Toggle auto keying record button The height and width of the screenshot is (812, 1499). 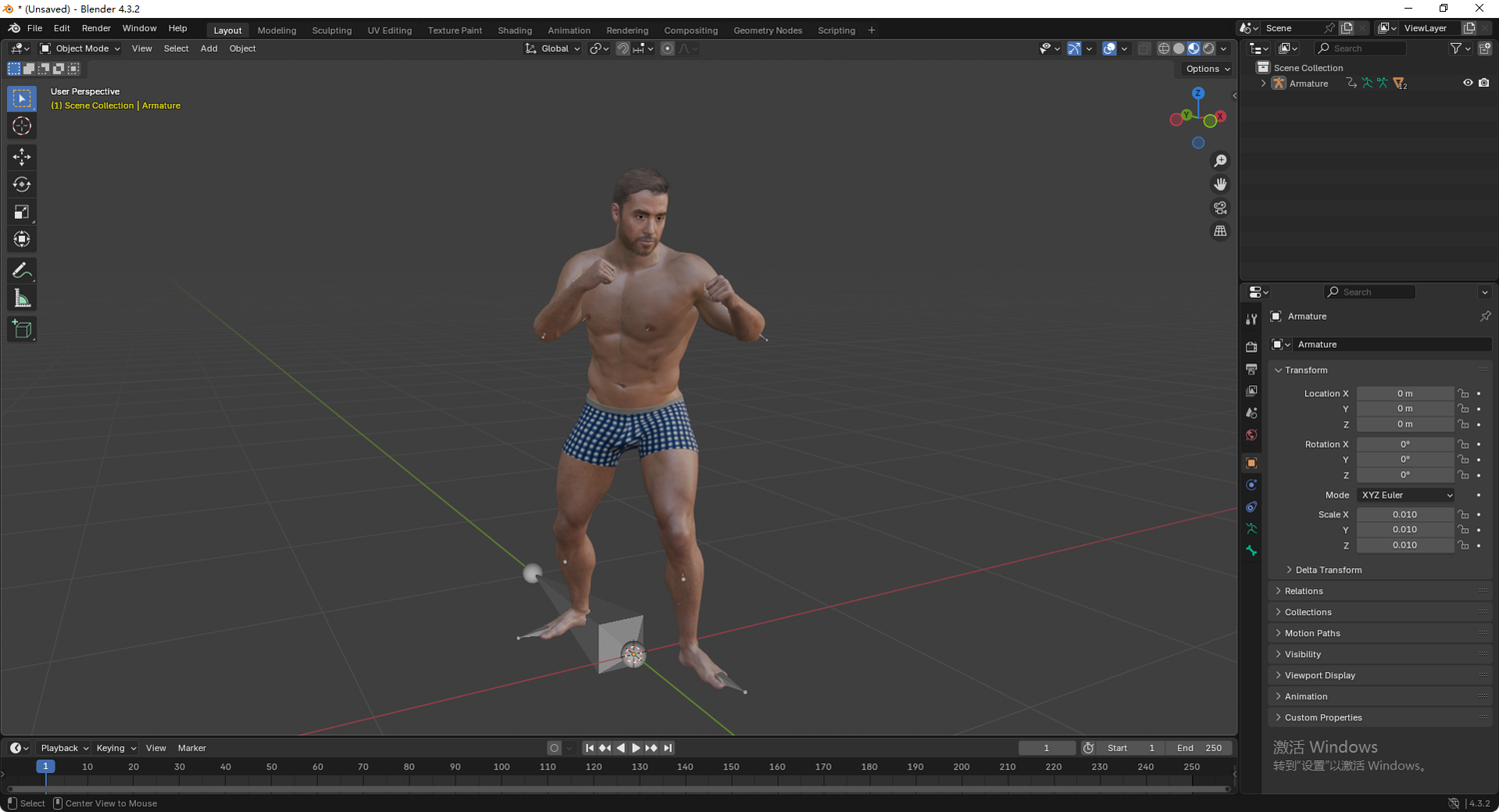(x=555, y=748)
